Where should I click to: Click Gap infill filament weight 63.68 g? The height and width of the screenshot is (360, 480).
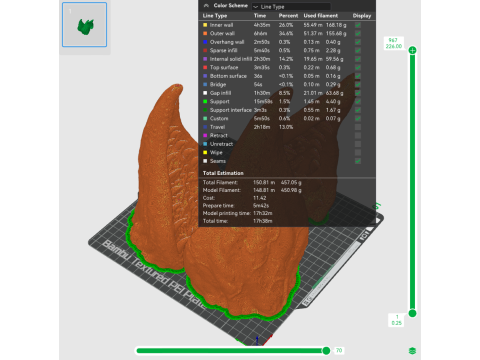coord(335,93)
